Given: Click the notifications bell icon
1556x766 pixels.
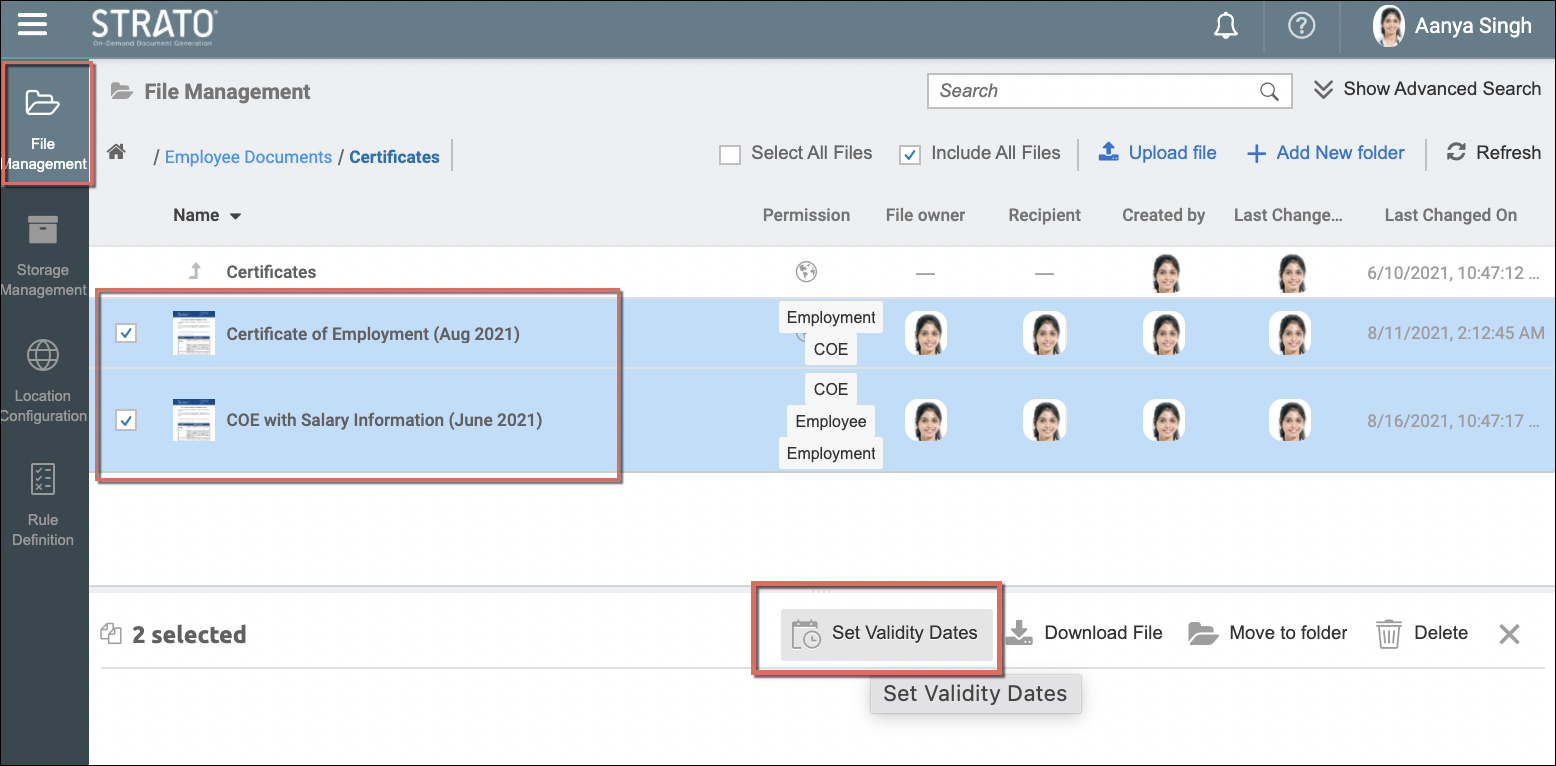Looking at the screenshot, I should [1225, 27].
